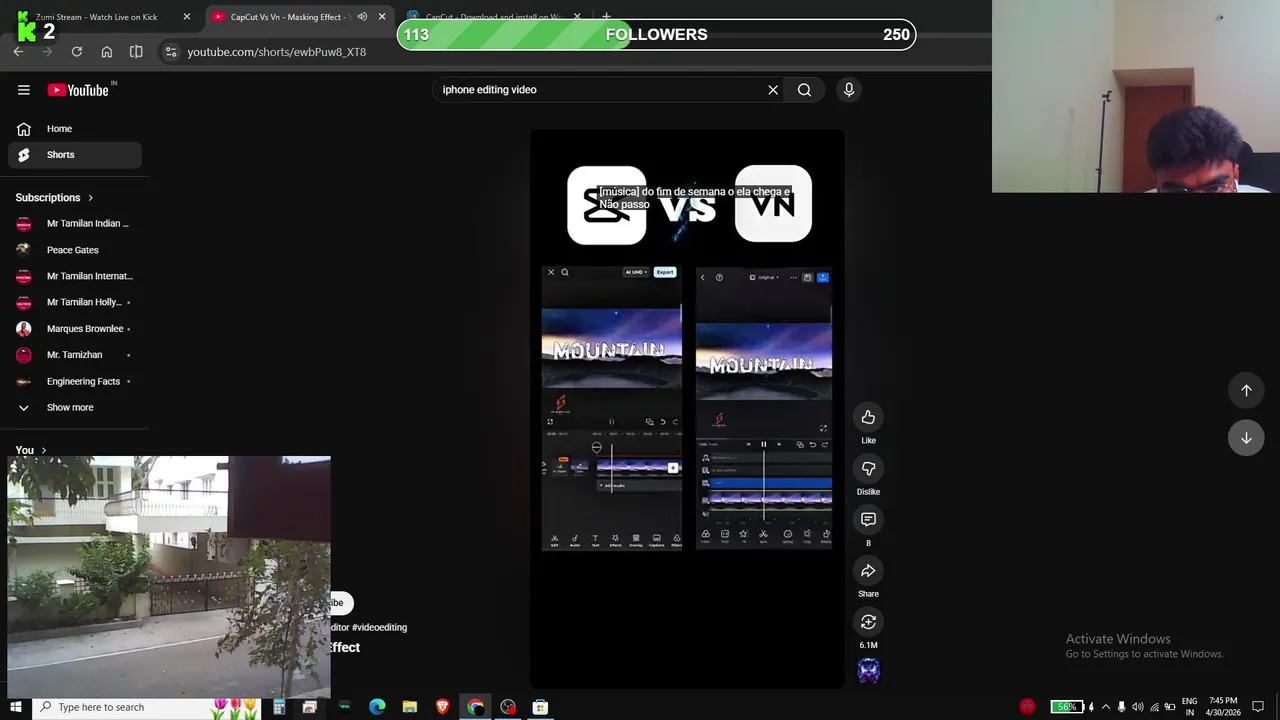This screenshot has height=720, width=1280.
Task: Dislike this Short
Action: coord(868,468)
